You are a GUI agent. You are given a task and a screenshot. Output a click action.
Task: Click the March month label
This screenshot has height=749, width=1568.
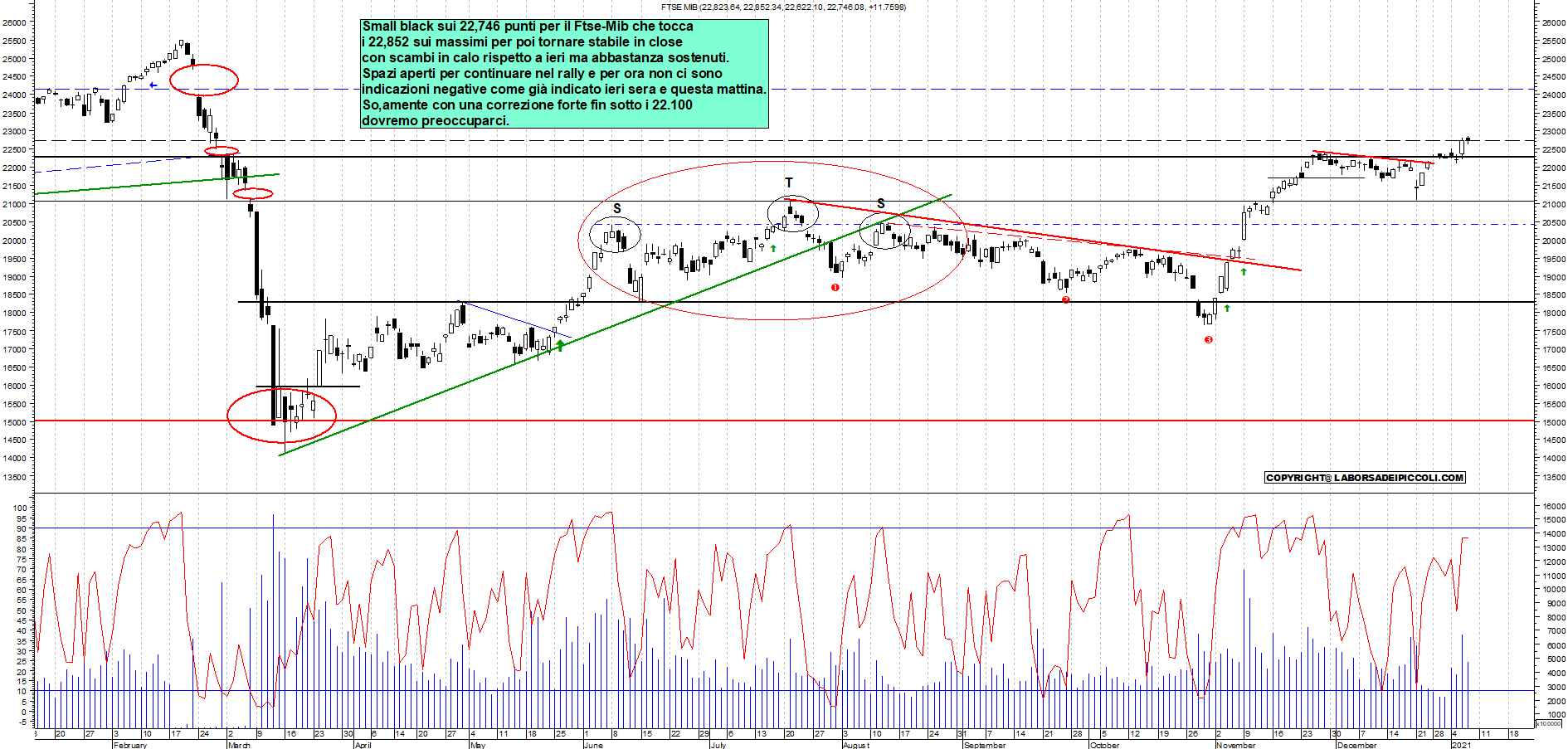pos(239,745)
